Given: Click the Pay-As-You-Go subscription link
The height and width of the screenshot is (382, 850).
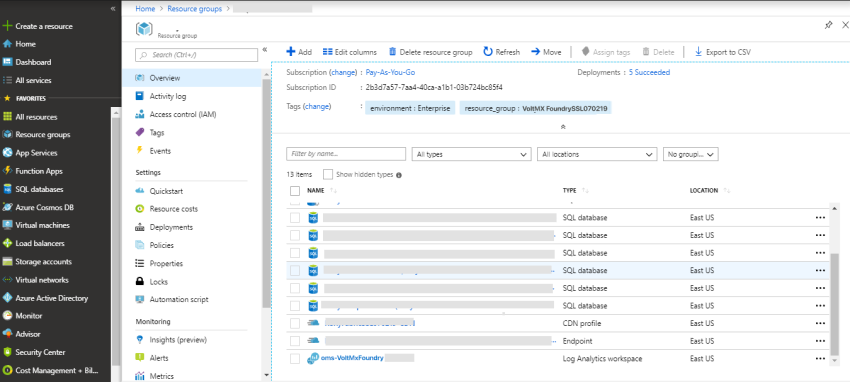Looking at the screenshot, I should click(x=390, y=72).
